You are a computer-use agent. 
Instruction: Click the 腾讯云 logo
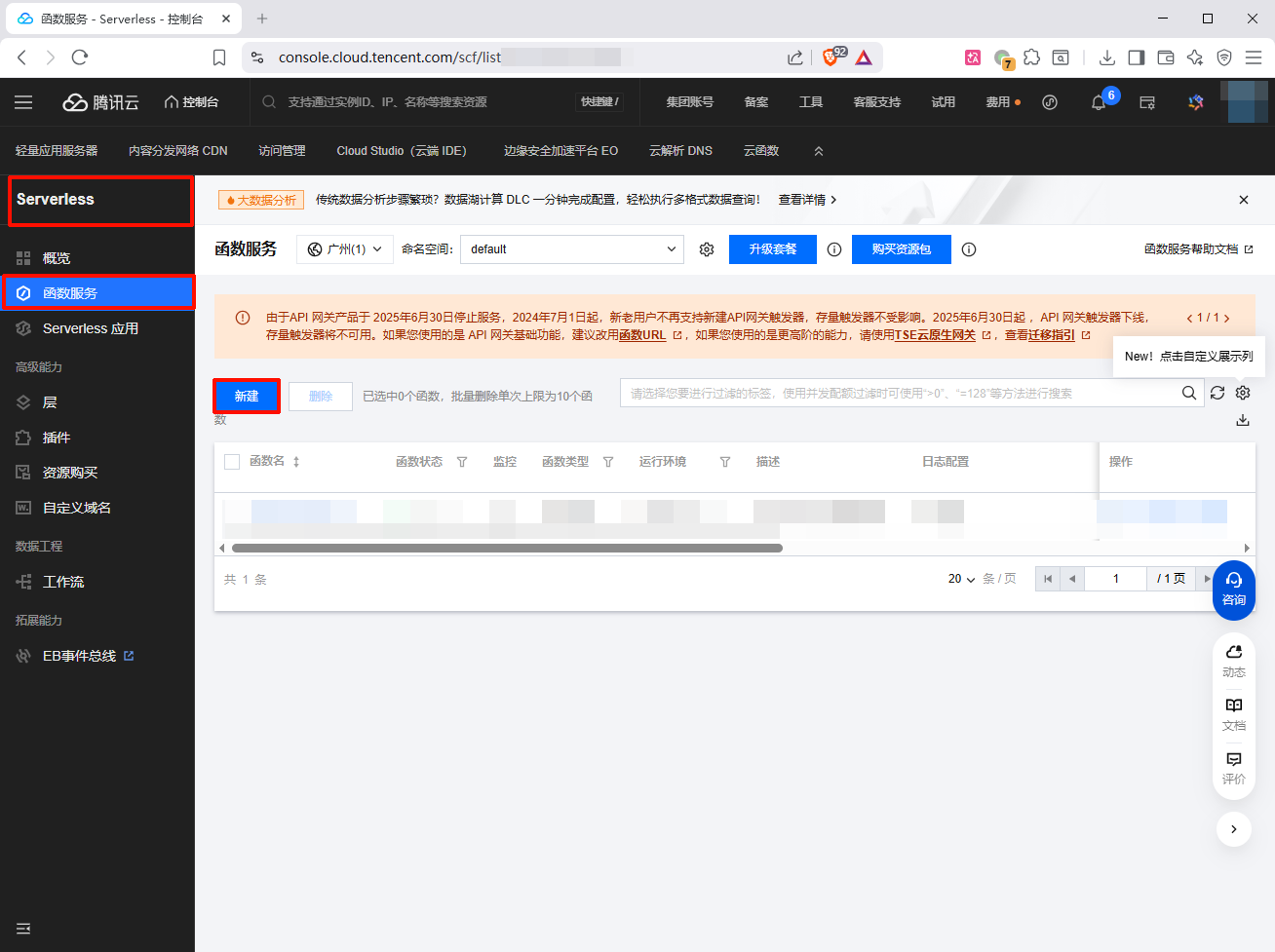(101, 102)
